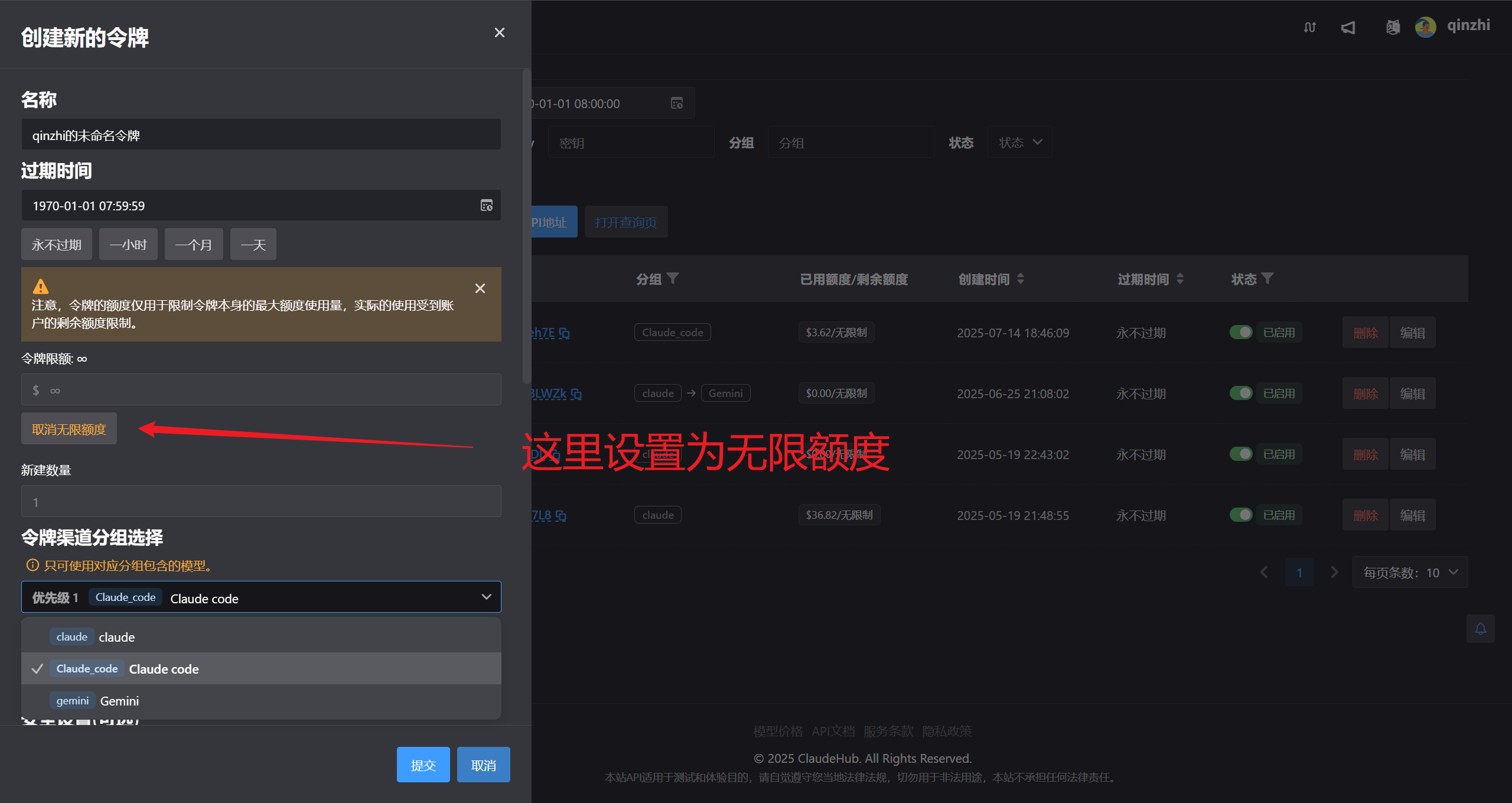Submit the new token with 提交

point(423,764)
